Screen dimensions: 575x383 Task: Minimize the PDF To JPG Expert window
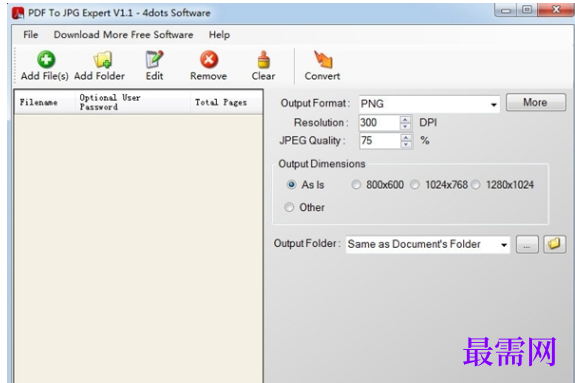[506, 10]
